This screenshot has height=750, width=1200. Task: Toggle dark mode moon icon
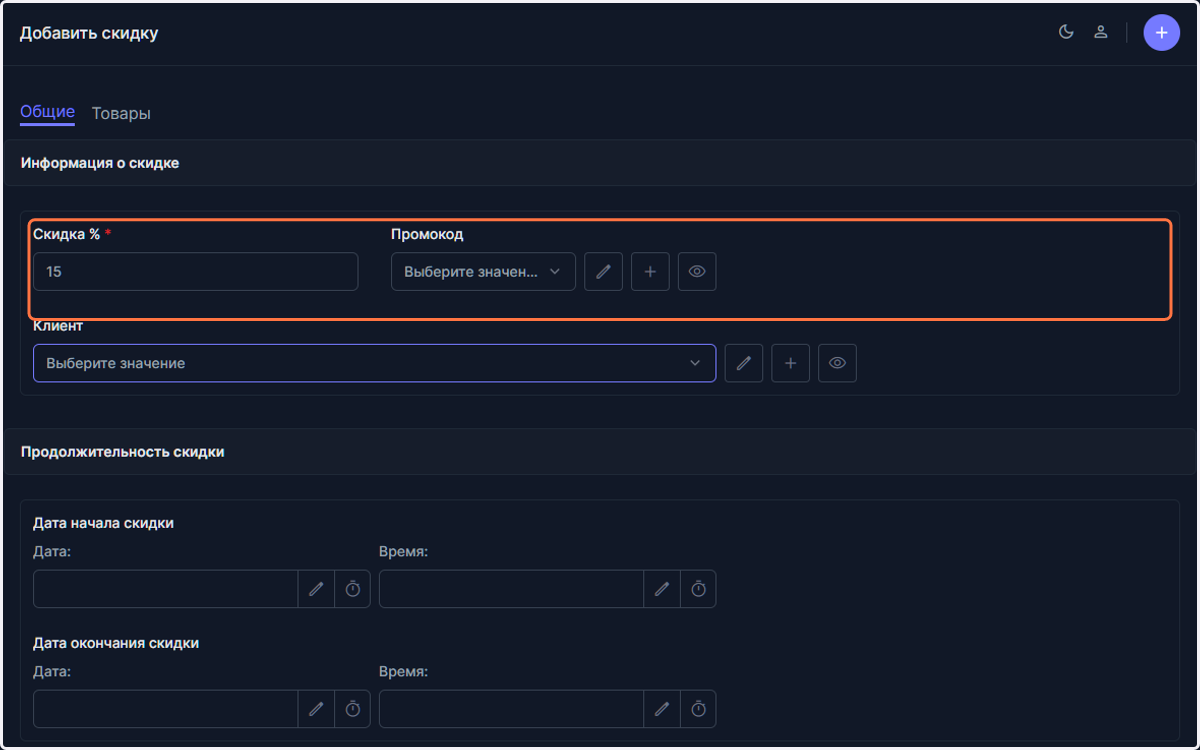pyautogui.click(x=1066, y=32)
